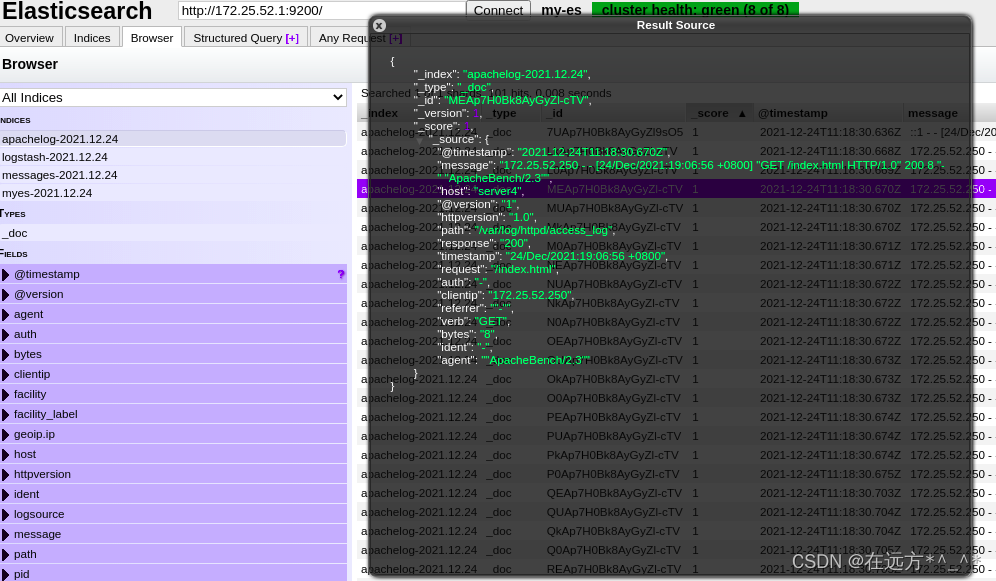This screenshot has width=996, height=581.
Task: Select index myes-2021.12.24
Action: pyautogui.click(x=173, y=192)
